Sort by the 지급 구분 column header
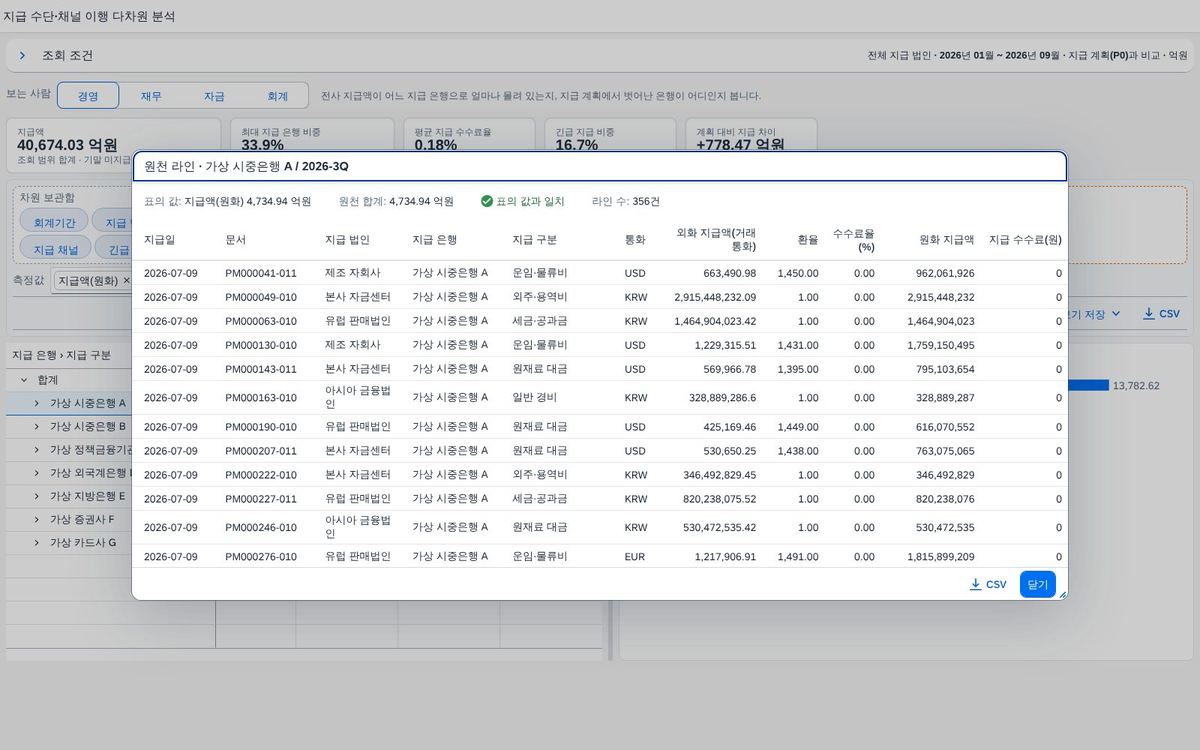The height and width of the screenshot is (750, 1200). pos(534,240)
